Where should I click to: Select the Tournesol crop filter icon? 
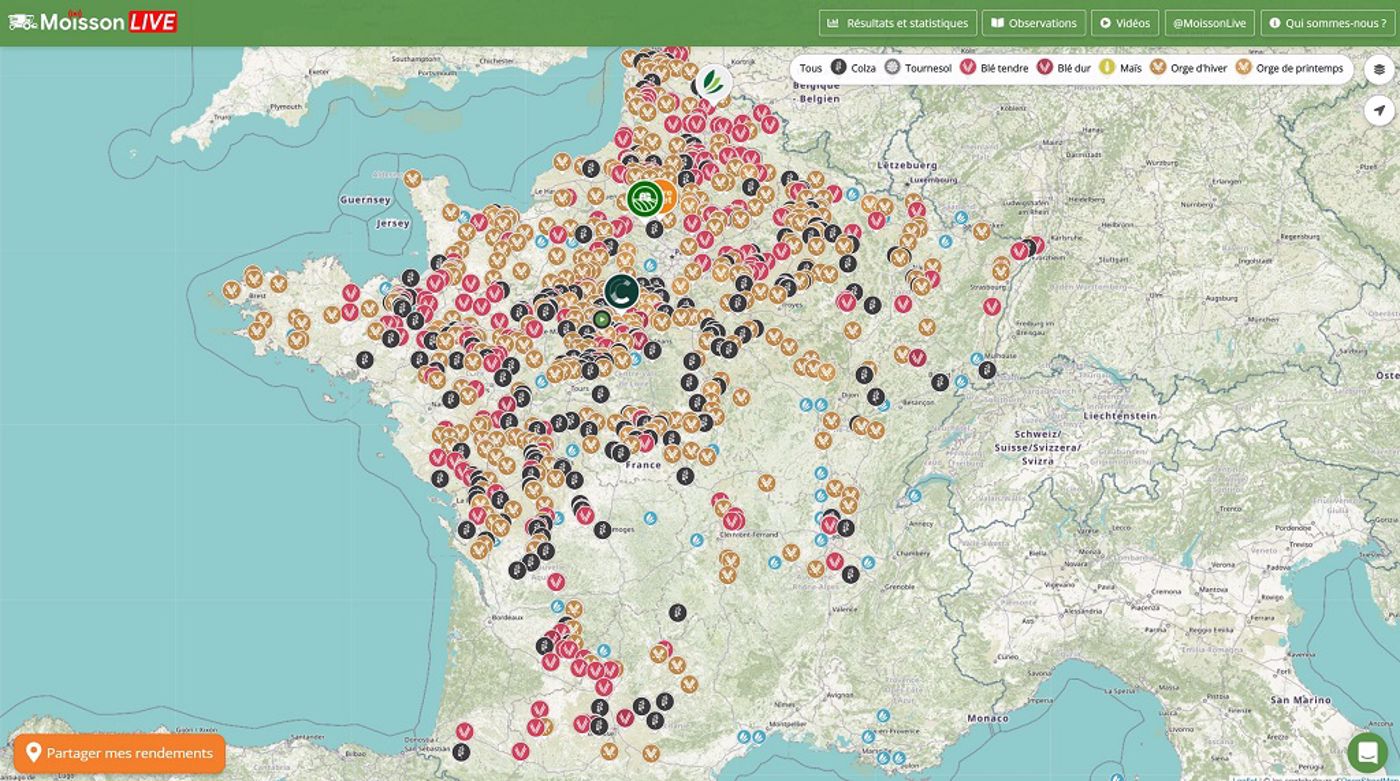click(x=893, y=68)
